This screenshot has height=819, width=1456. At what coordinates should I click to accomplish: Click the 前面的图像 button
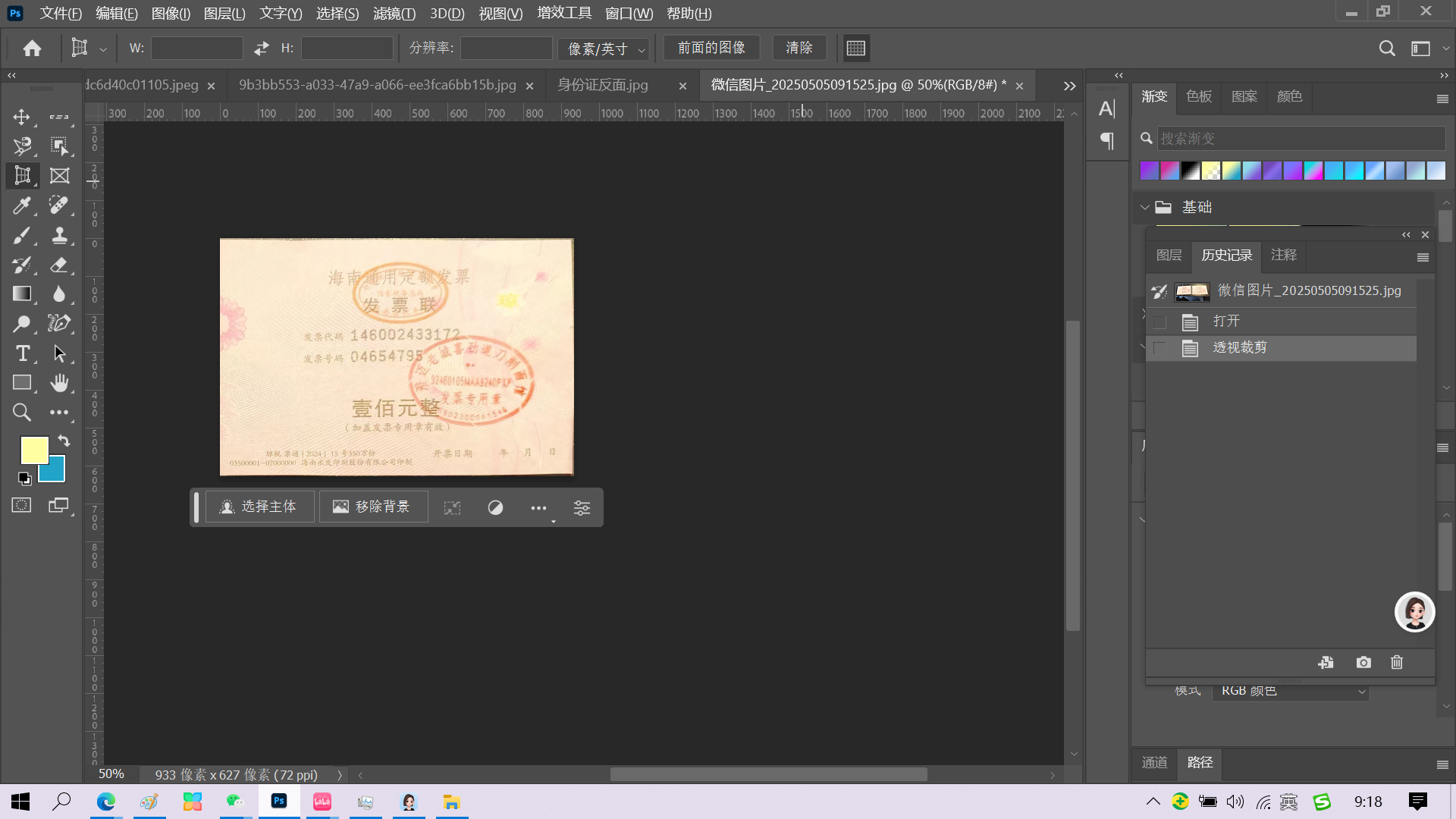[x=711, y=48]
